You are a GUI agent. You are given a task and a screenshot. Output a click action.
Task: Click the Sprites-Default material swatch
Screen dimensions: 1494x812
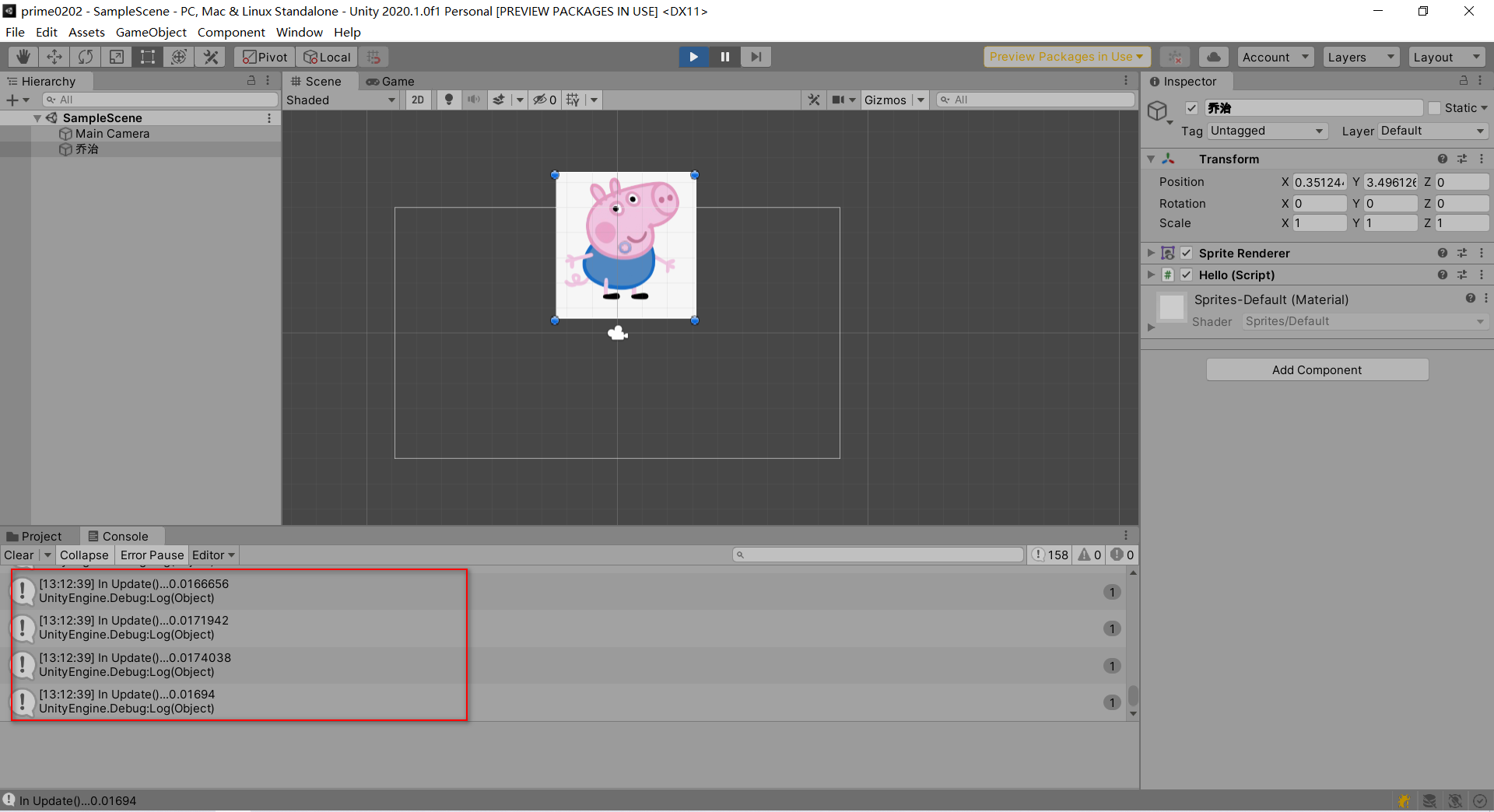click(x=1172, y=307)
